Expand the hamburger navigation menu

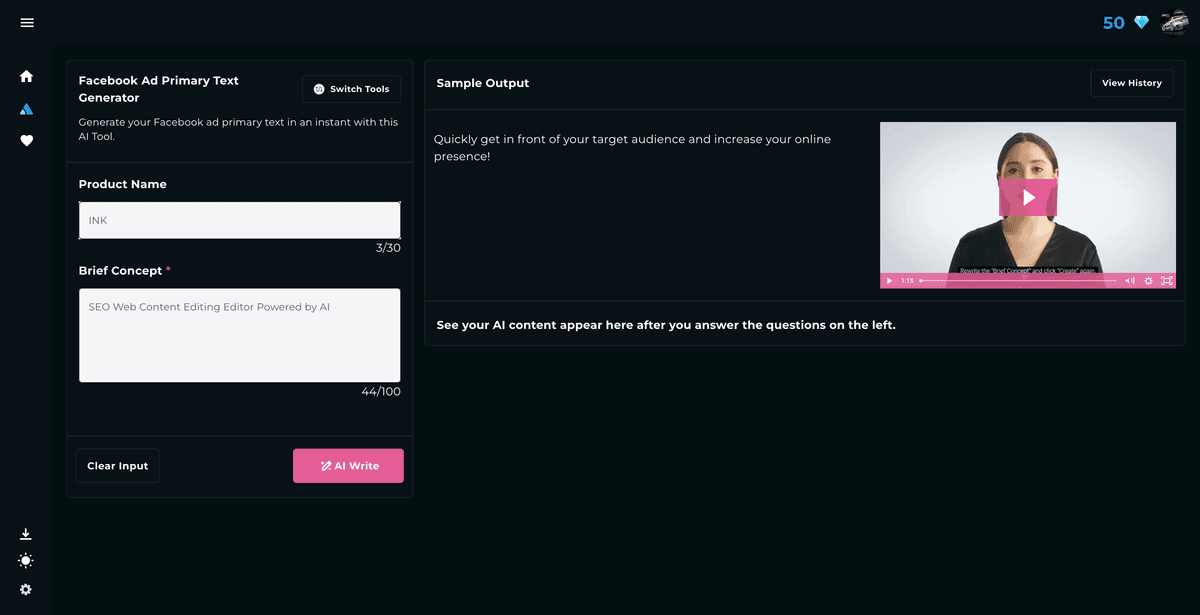click(x=26, y=22)
